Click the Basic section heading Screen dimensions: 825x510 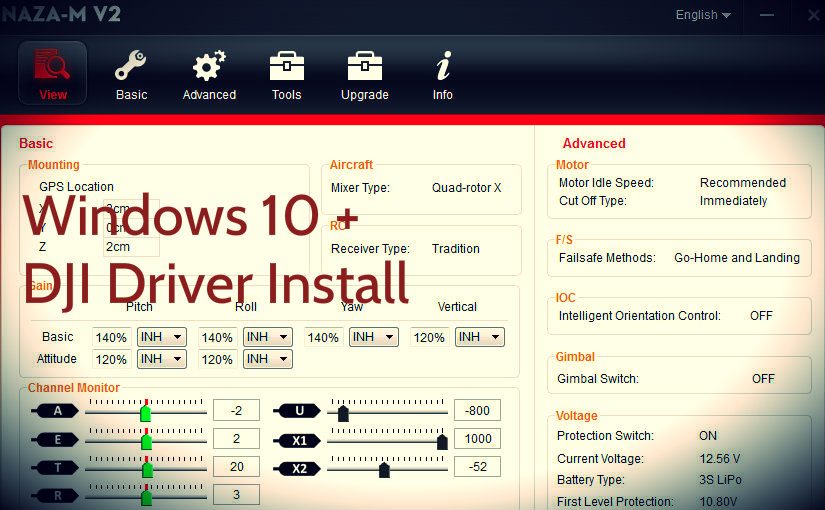(x=36, y=143)
